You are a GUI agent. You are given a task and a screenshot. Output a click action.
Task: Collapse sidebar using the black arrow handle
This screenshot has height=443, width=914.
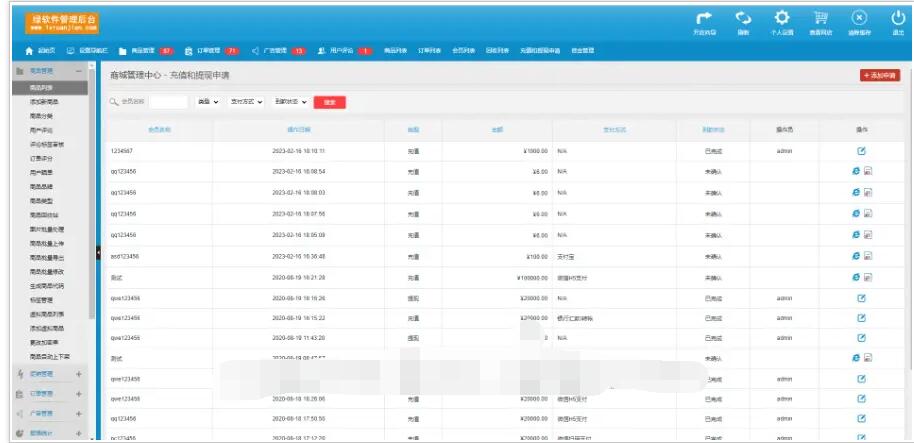[x=98, y=254]
